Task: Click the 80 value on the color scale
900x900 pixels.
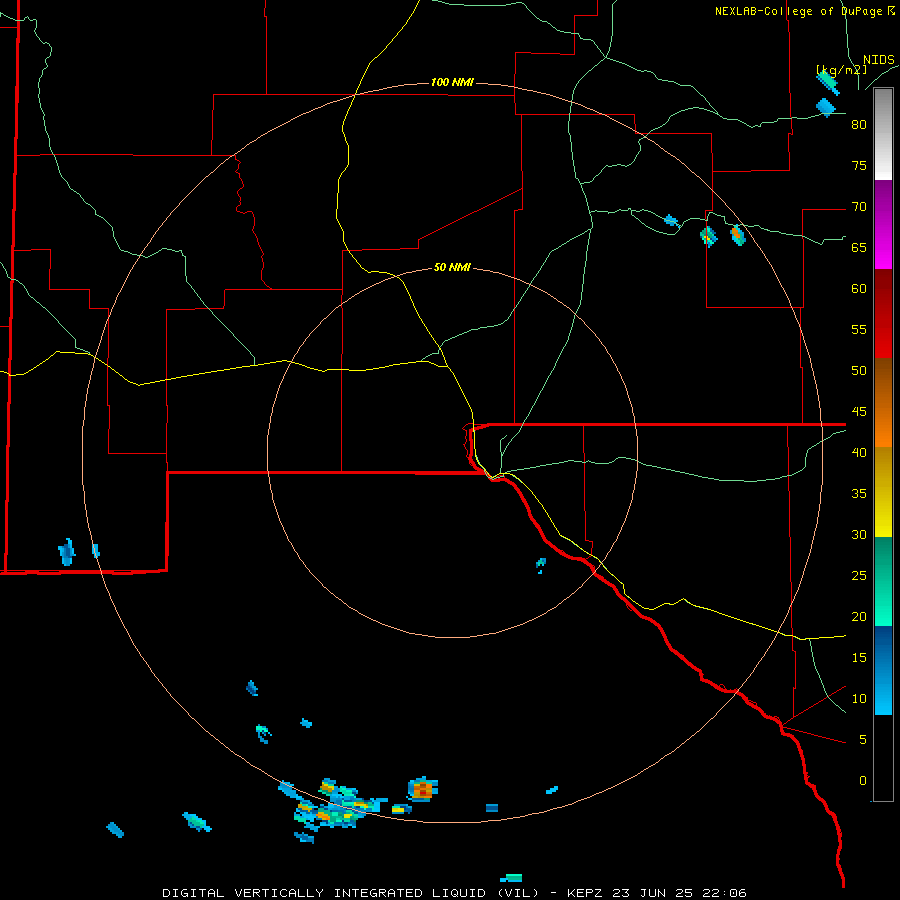Action: (859, 125)
